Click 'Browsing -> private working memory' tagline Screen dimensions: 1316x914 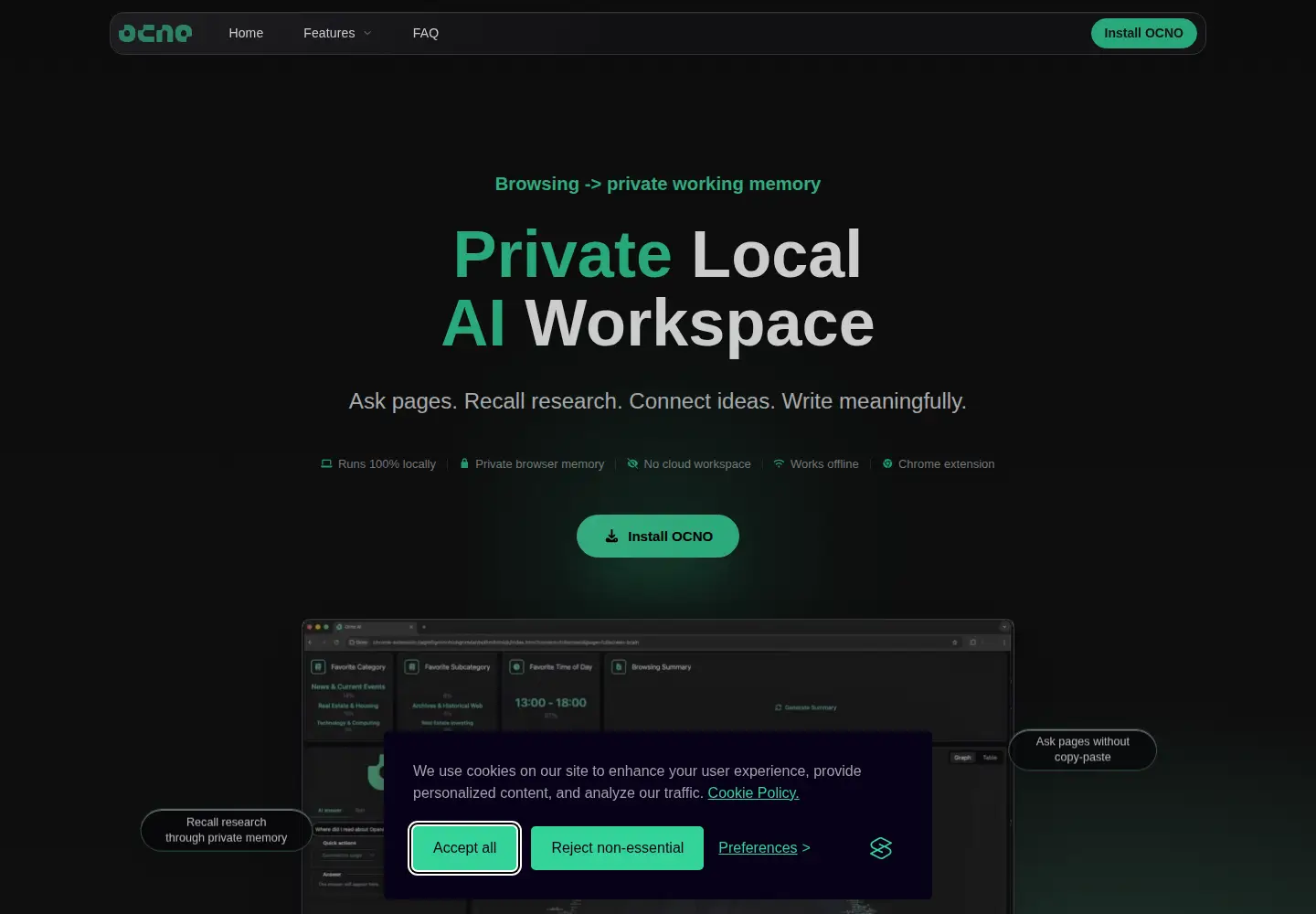pos(658,184)
